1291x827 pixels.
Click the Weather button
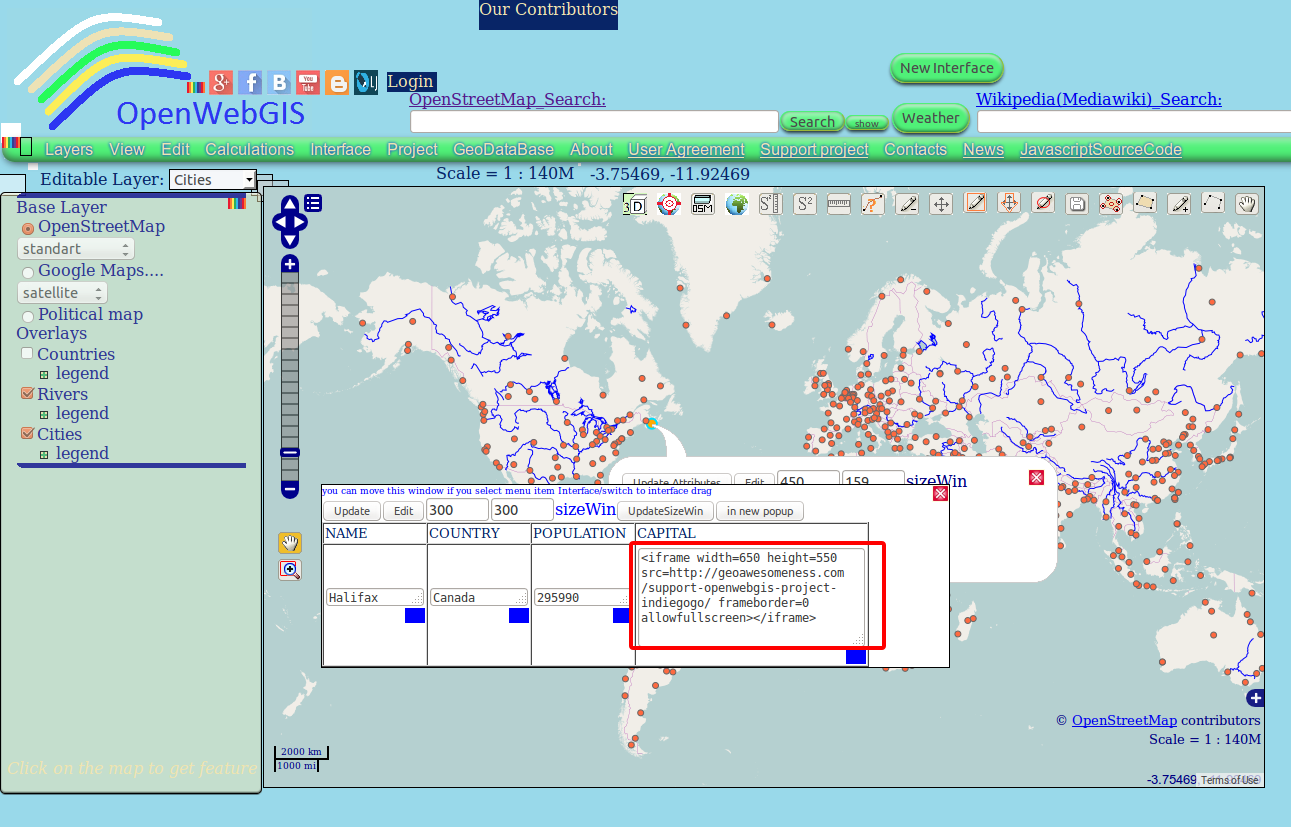(930, 118)
